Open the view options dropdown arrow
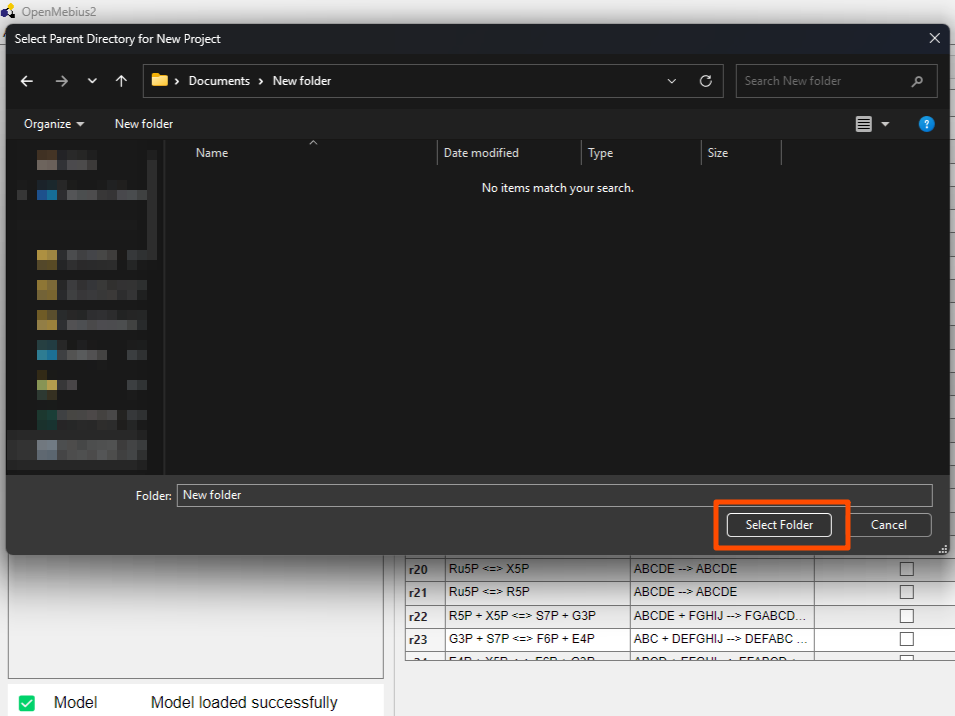955x716 pixels. [884, 124]
